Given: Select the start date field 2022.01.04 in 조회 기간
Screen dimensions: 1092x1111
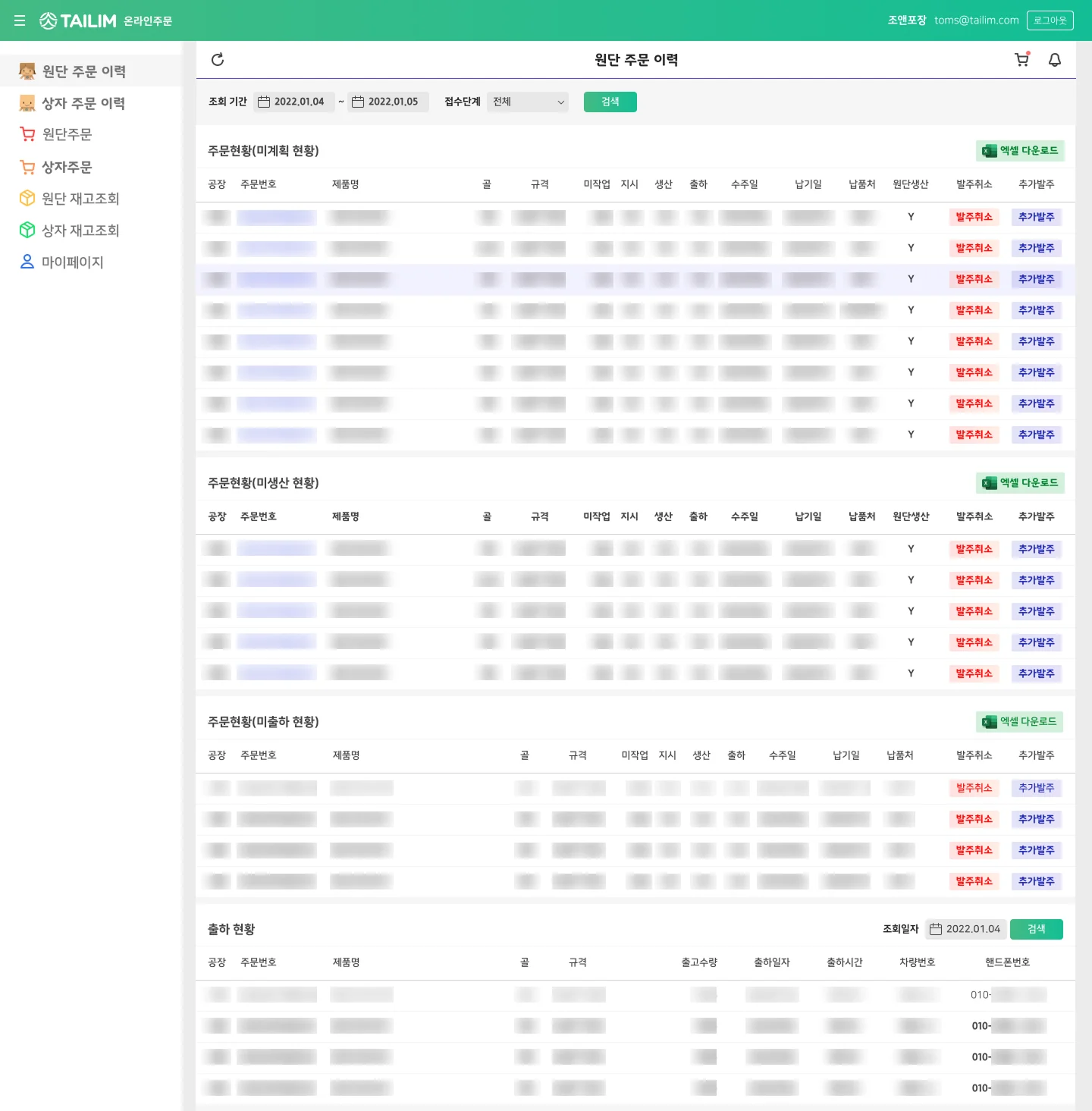Looking at the screenshot, I should pyautogui.click(x=294, y=102).
